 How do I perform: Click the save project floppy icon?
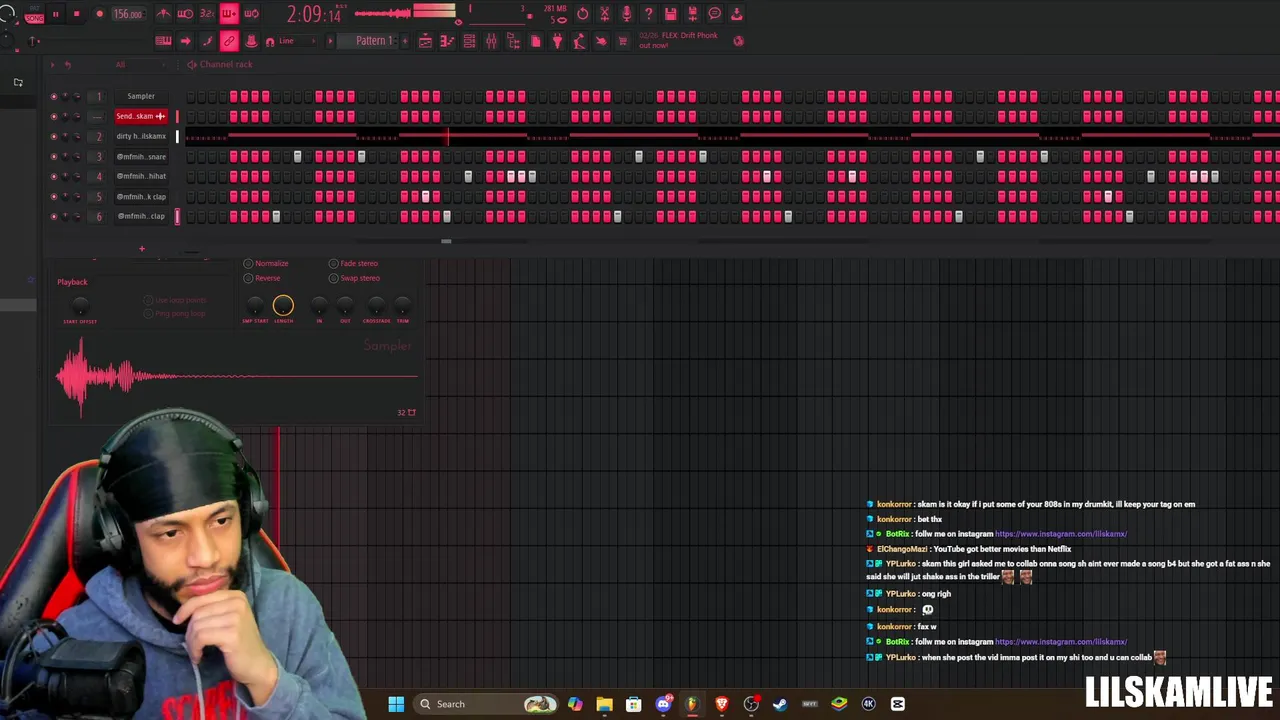(x=671, y=14)
